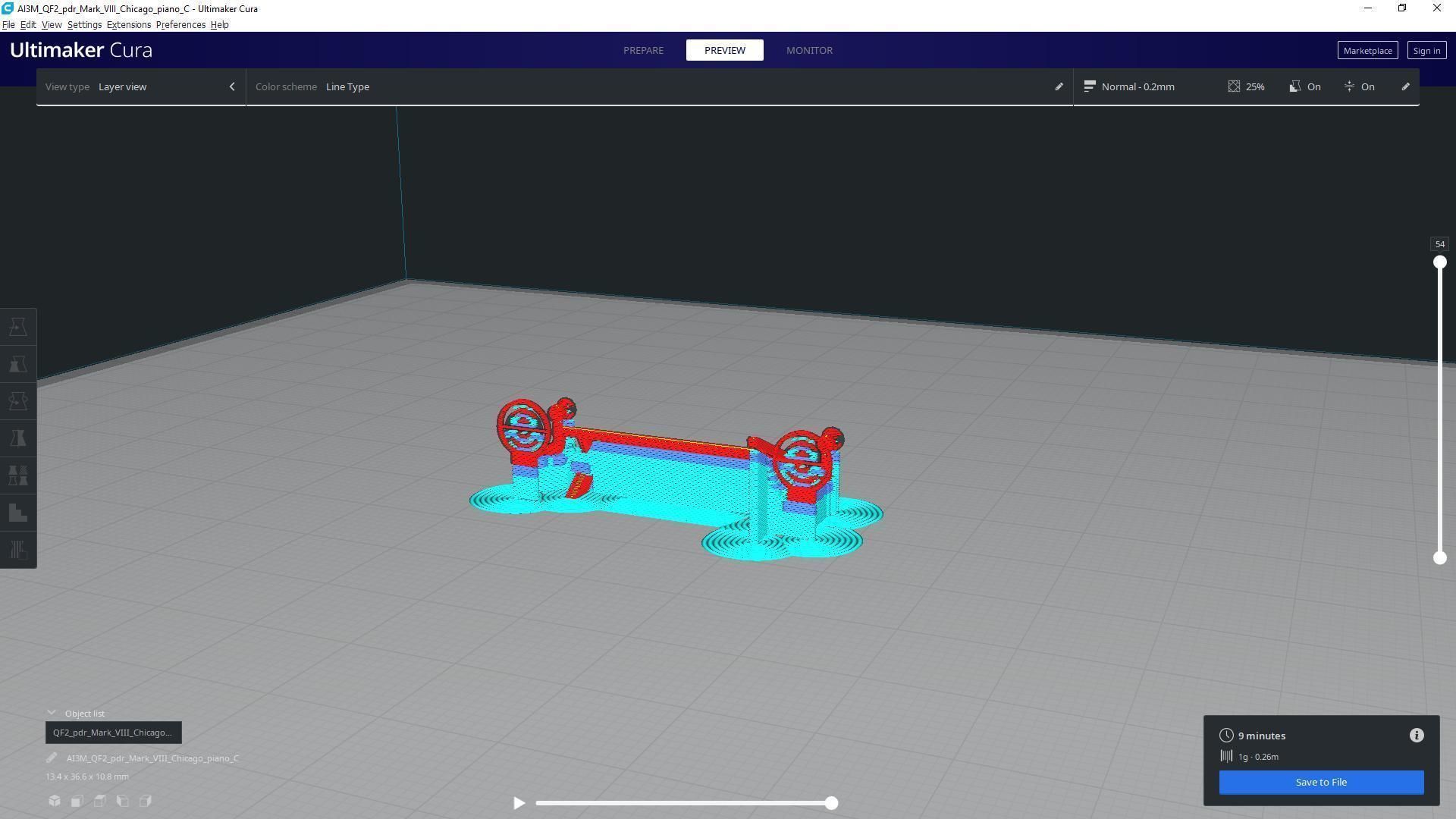Click the pencil icon to rename job

click(52, 758)
